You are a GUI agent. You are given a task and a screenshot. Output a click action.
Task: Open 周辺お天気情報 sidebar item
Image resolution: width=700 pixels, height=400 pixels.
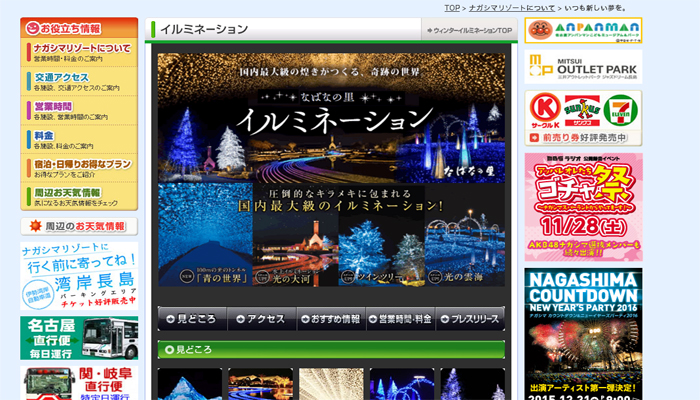click(79, 196)
